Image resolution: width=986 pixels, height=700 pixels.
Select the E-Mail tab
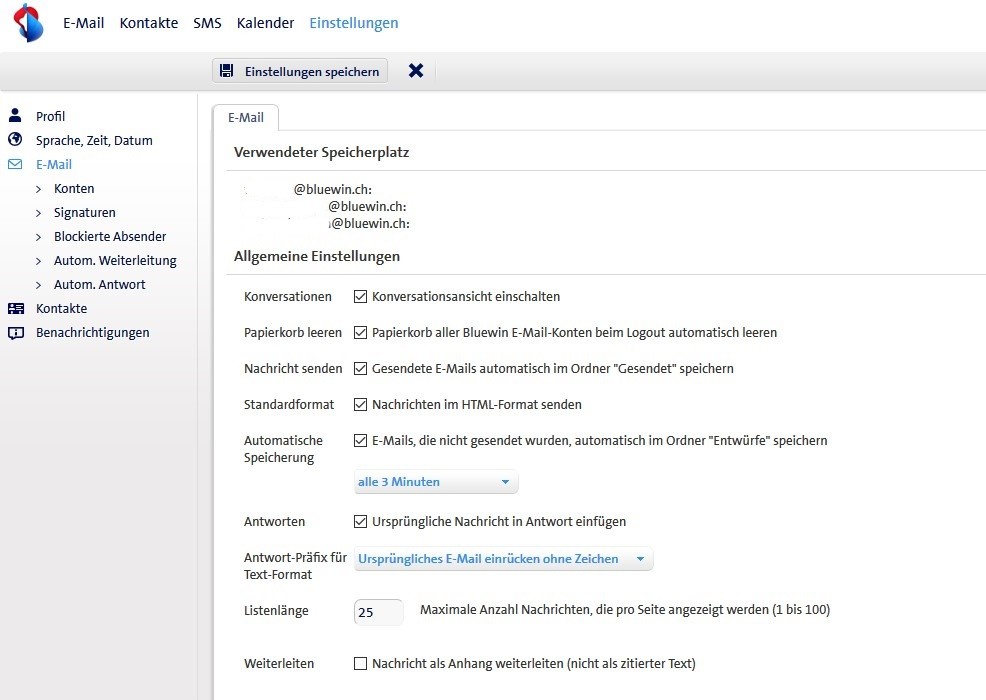[245, 117]
